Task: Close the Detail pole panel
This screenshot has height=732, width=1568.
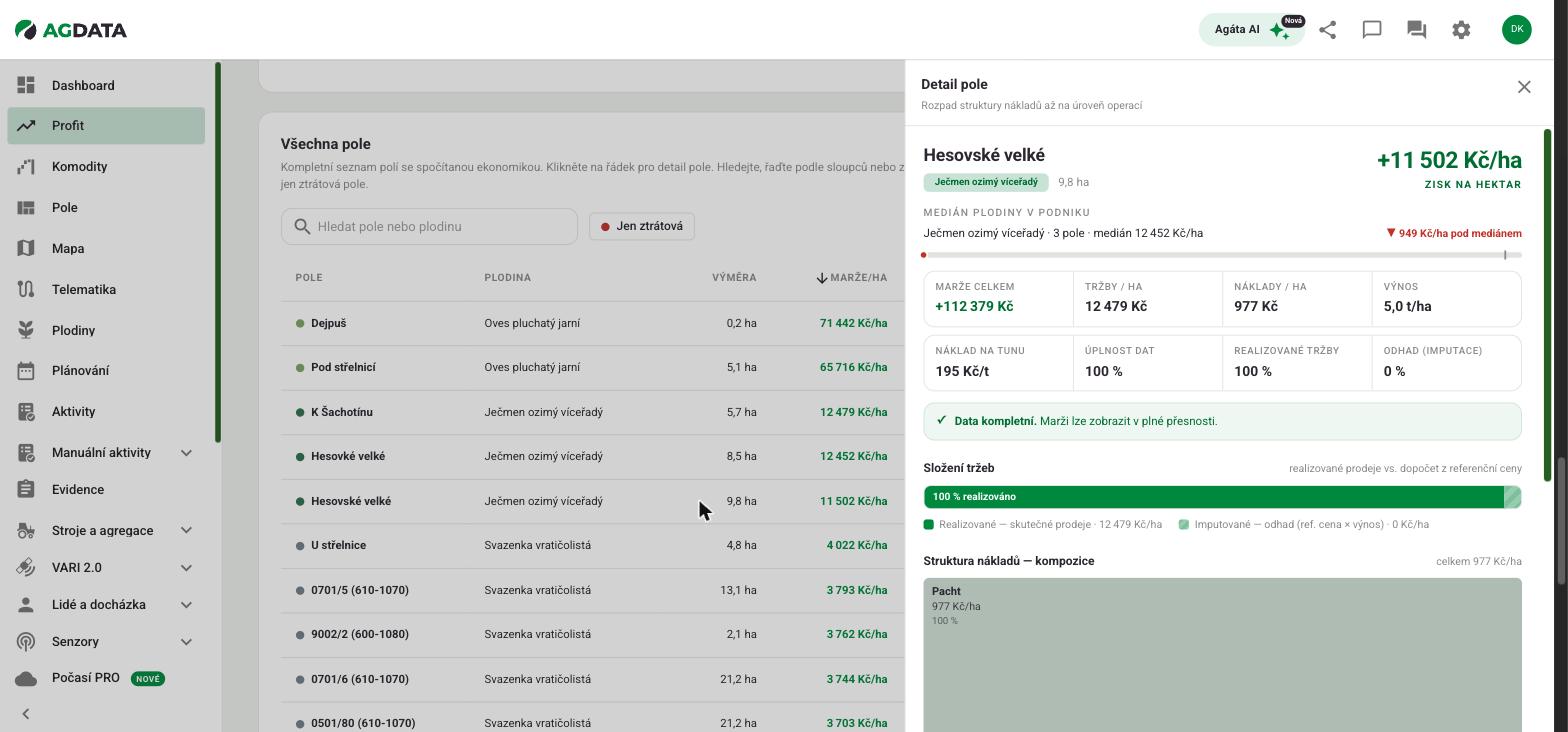Action: [1524, 87]
